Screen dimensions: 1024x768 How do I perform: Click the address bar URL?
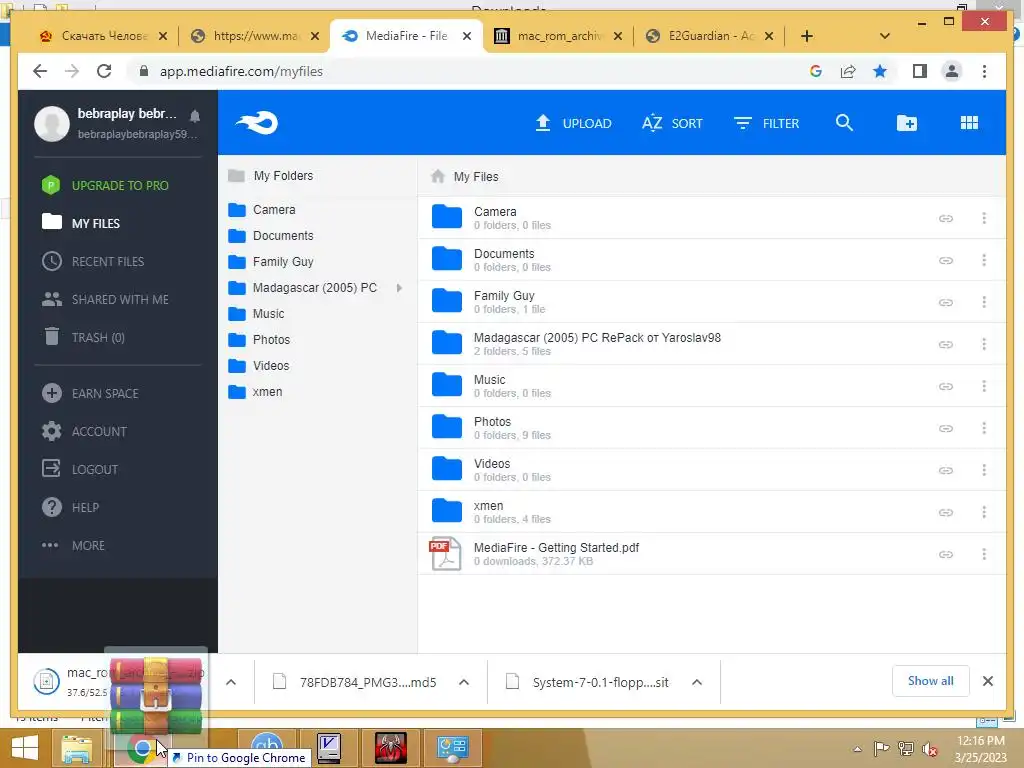(241, 71)
